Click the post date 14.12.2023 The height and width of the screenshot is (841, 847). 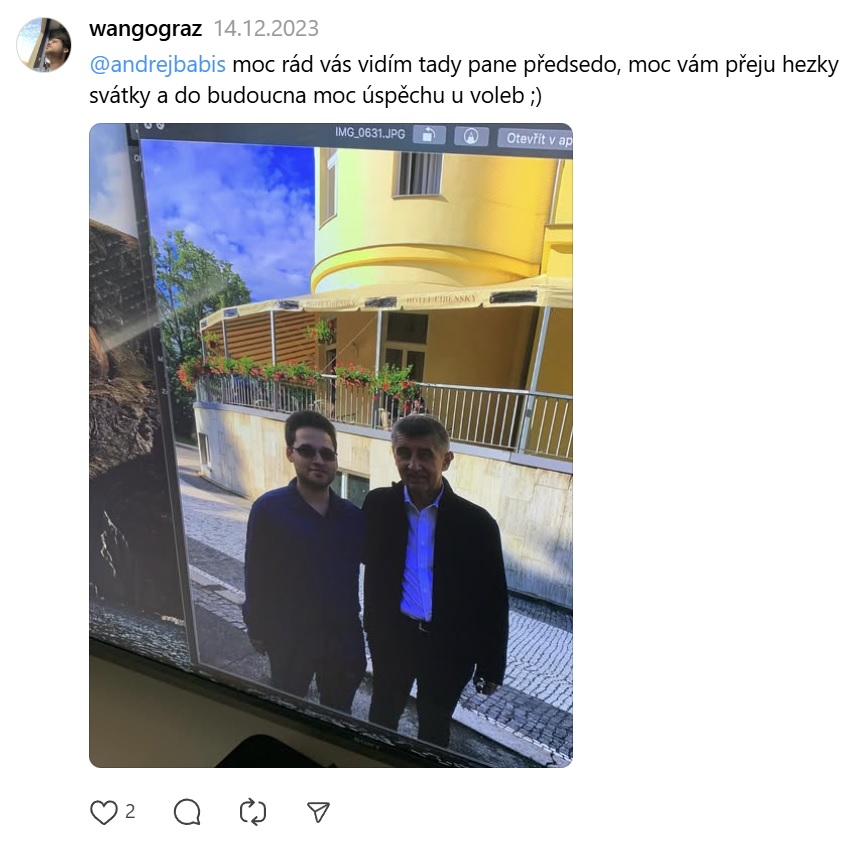266,29
